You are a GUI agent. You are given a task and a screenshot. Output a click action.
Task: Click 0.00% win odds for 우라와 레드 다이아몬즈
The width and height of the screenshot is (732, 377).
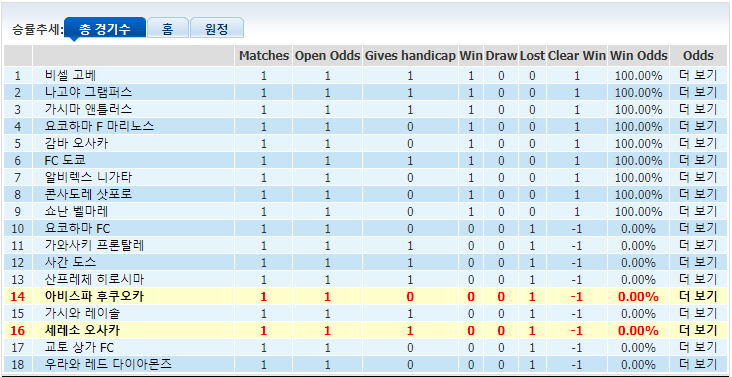pos(638,365)
